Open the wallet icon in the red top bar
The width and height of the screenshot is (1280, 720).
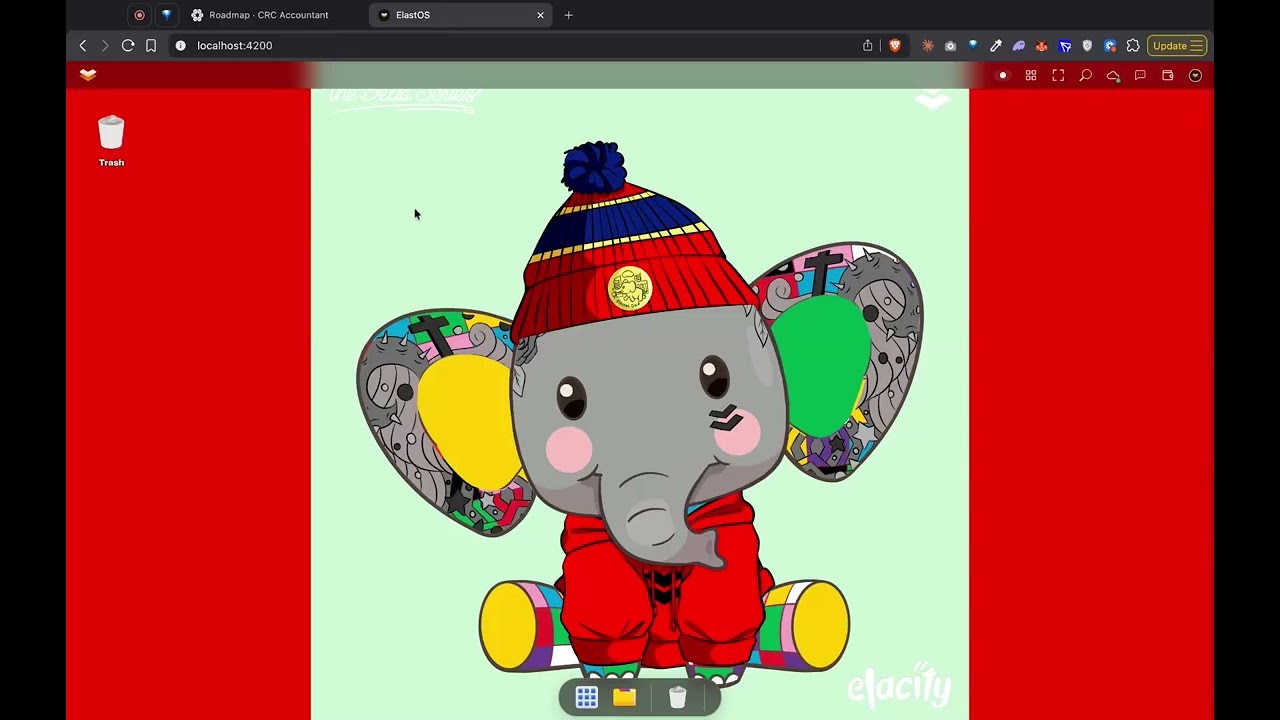(1167, 76)
